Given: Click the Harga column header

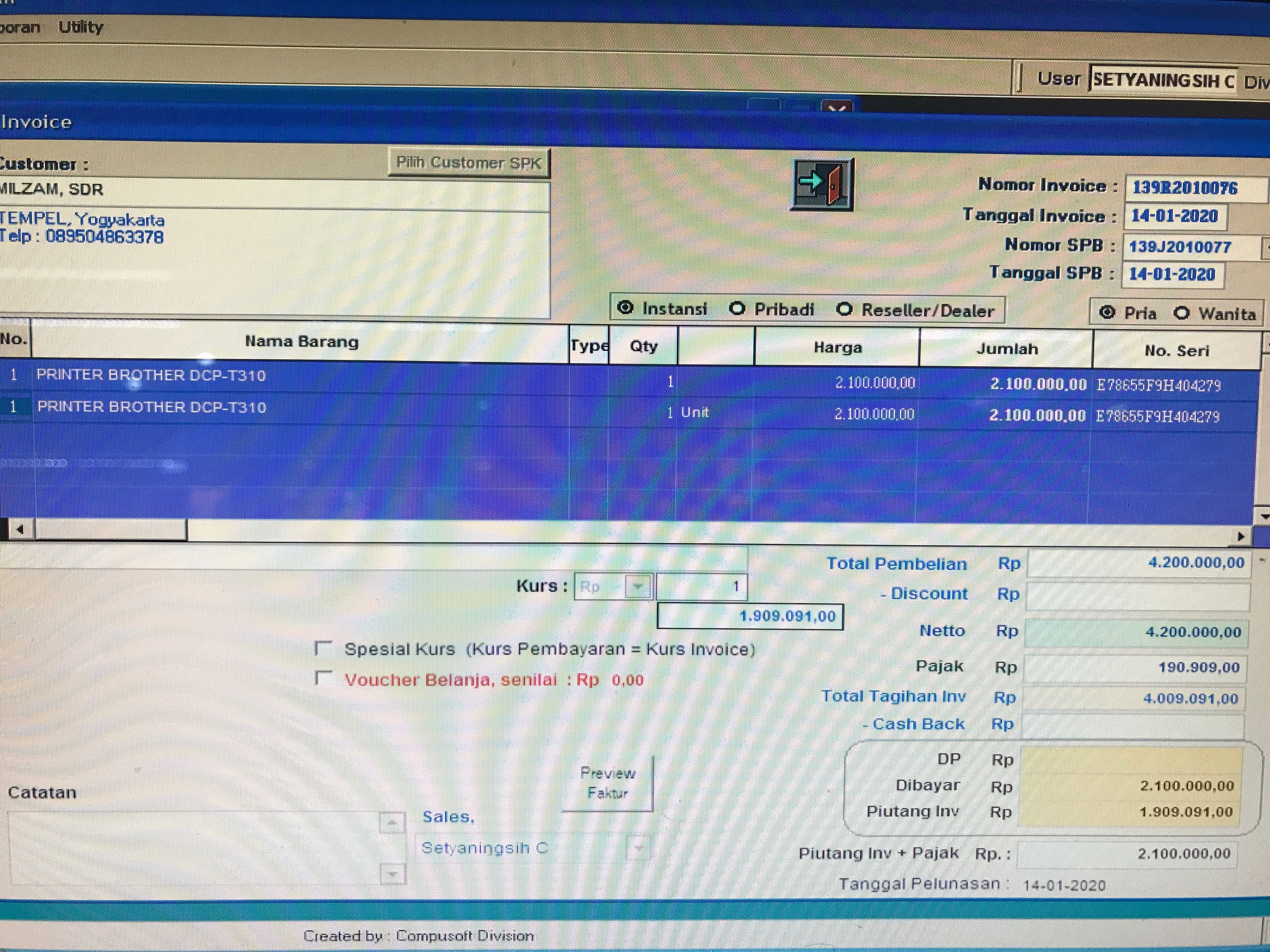Looking at the screenshot, I should [x=837, y=348].
